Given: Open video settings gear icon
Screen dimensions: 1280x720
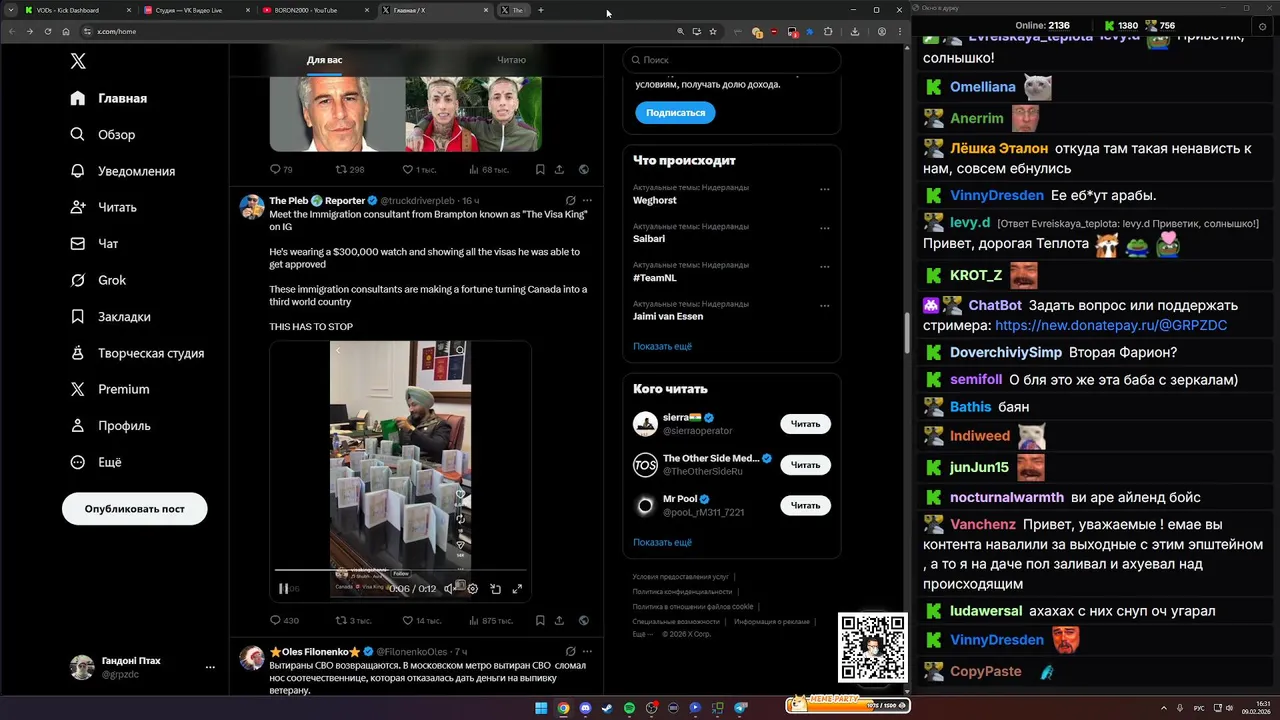Looking at the screenshot, I should [473, 589].
